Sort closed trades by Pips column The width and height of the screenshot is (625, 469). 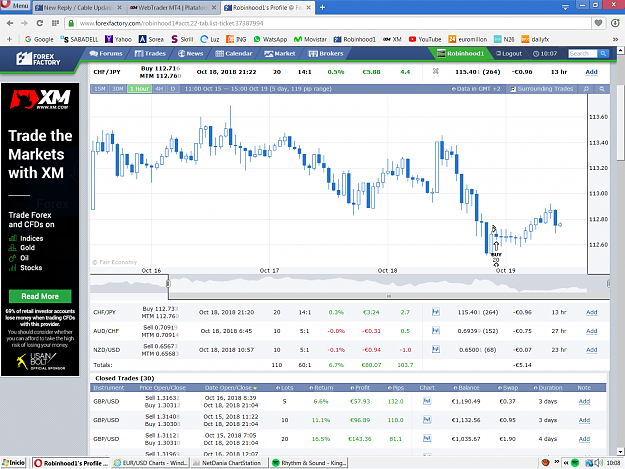(395, 388)
